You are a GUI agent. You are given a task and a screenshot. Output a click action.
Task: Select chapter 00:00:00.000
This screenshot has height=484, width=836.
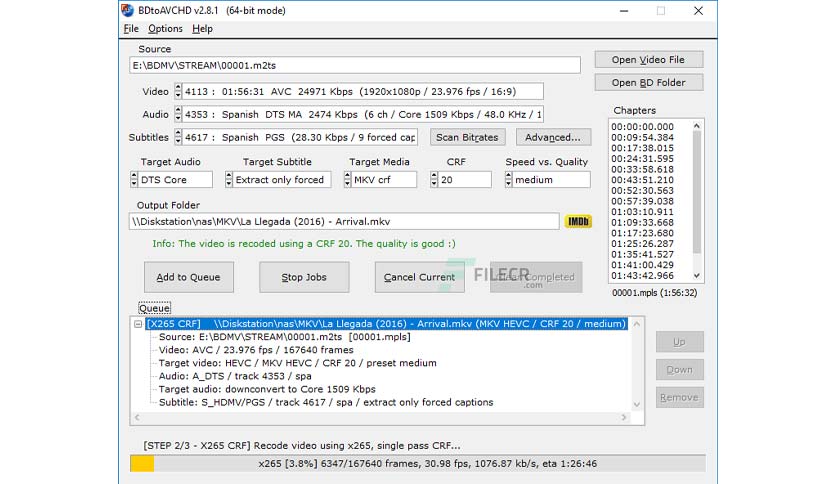[x=642, y=127]
